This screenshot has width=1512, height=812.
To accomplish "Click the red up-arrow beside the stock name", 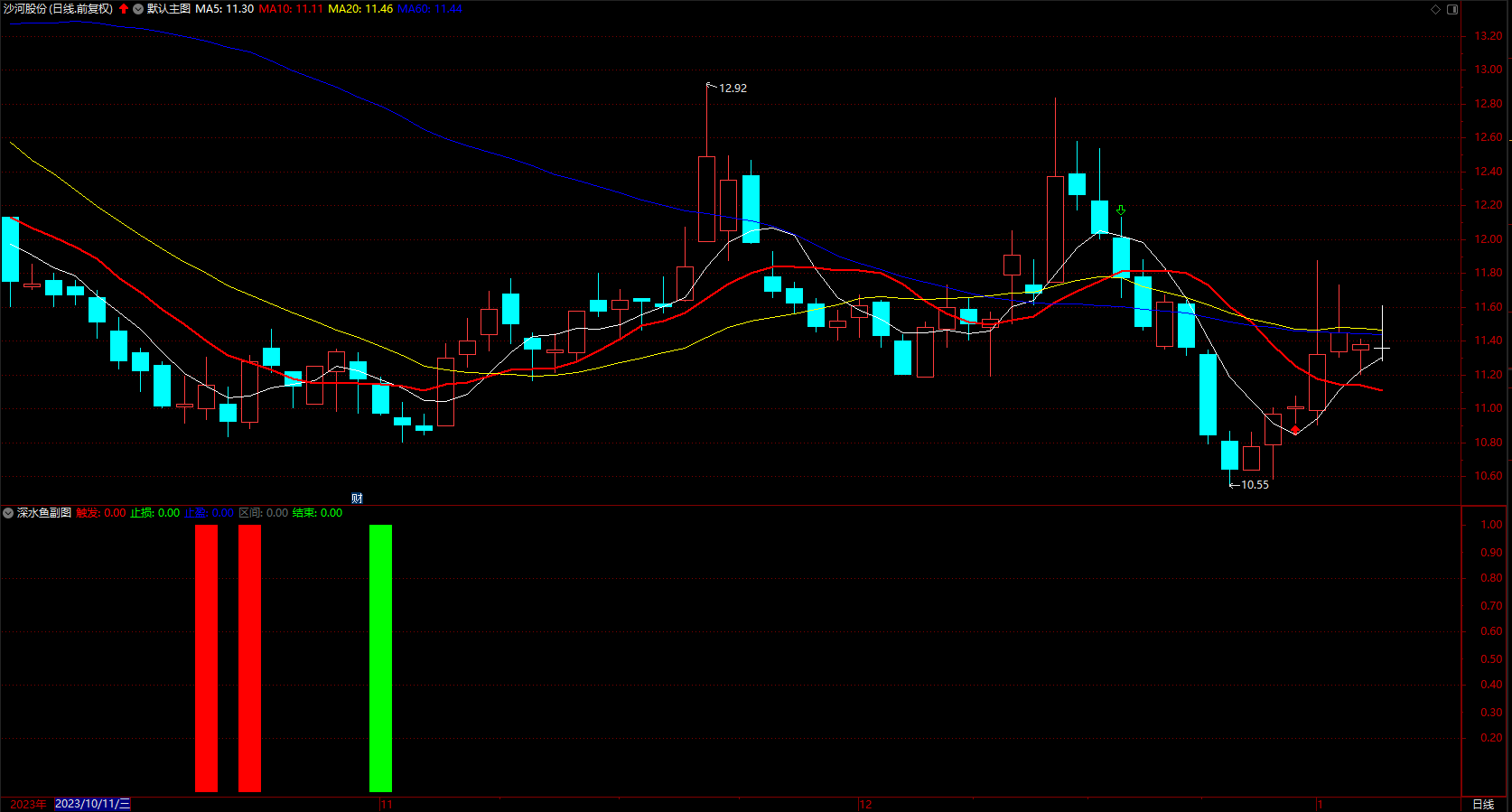I will 124,9.
